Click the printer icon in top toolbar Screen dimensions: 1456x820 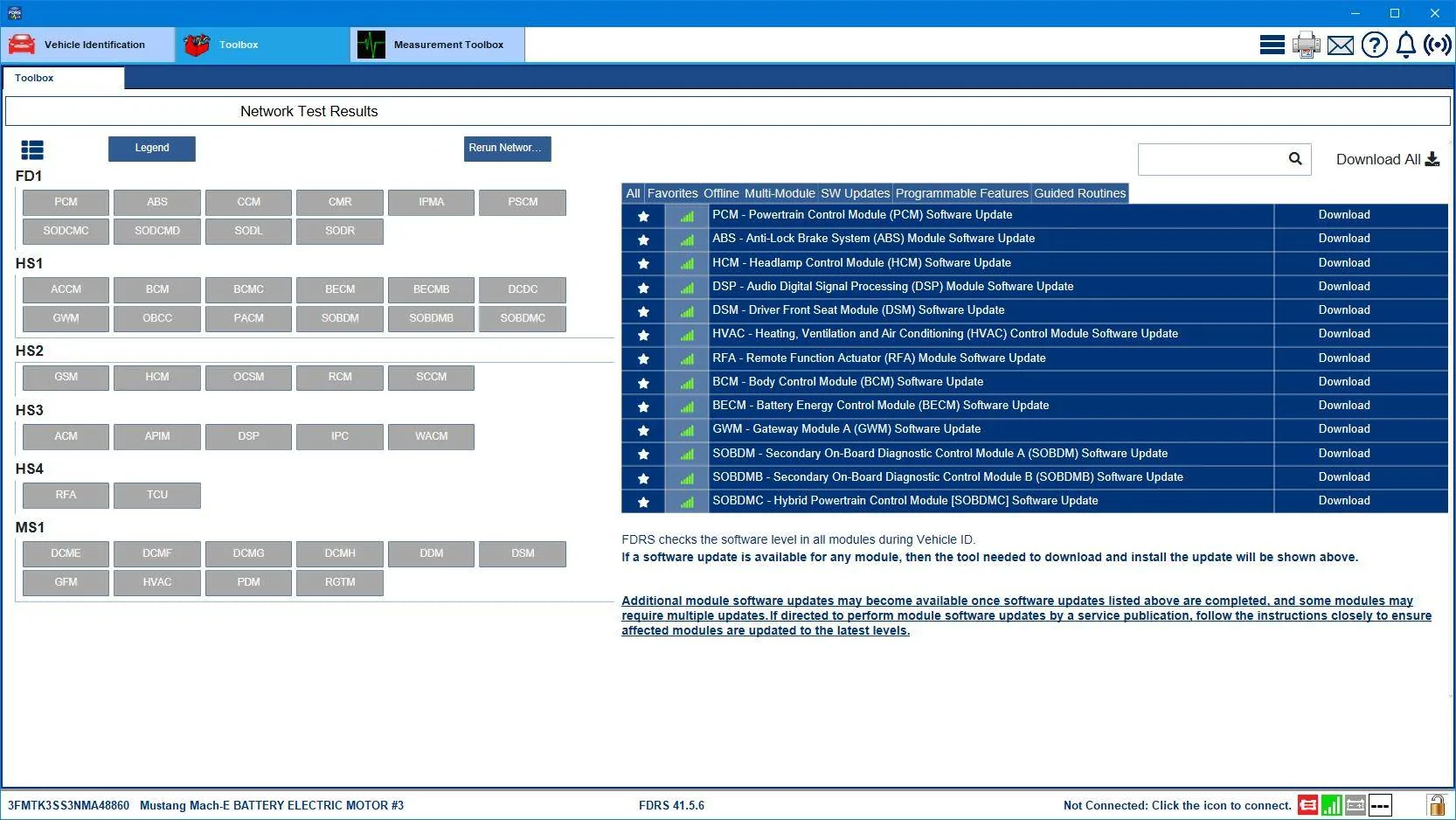(x=1306, y=45)
